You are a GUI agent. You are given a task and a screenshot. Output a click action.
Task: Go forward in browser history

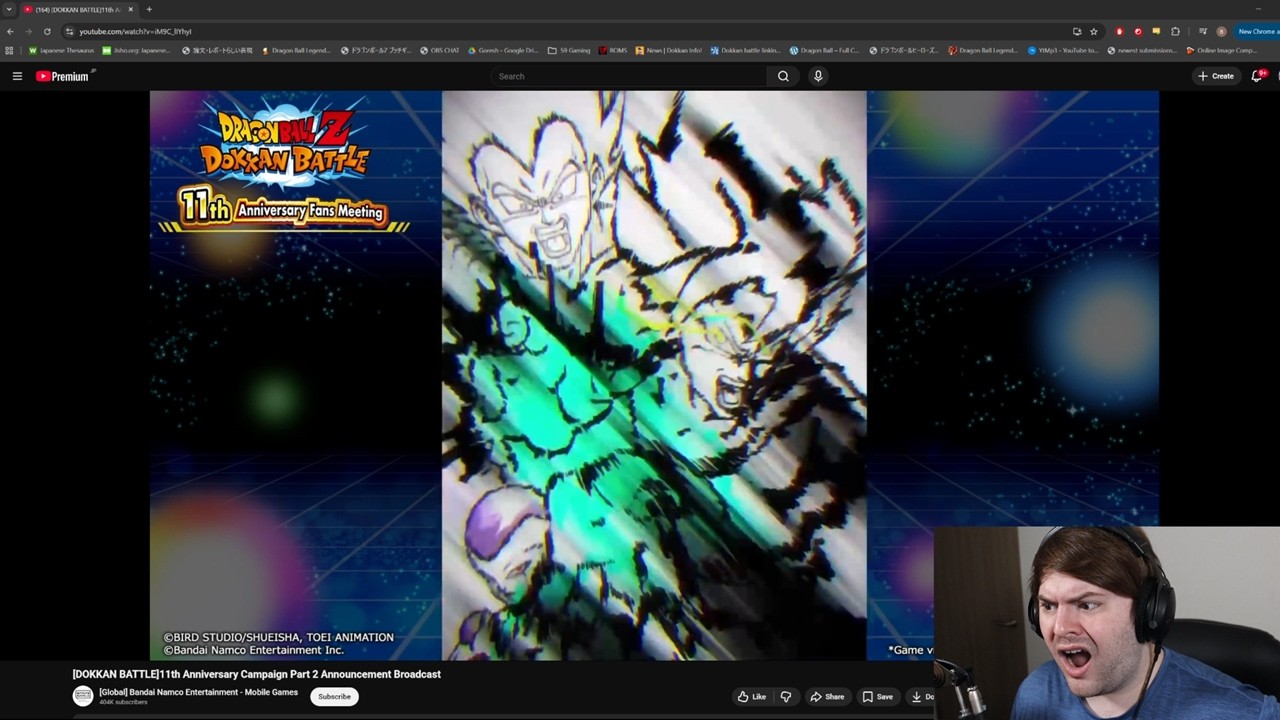(28, 31)
